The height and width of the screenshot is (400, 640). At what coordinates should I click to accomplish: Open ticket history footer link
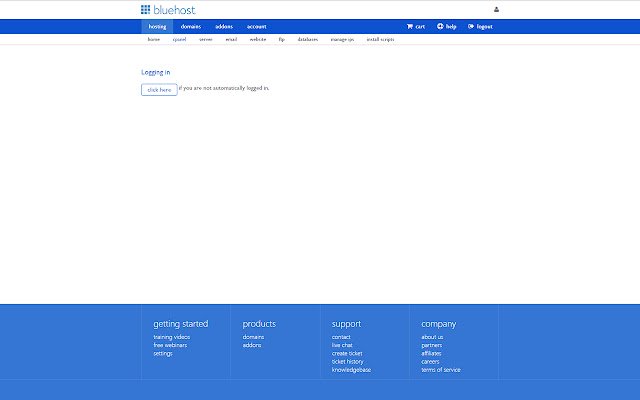pos(347,362)
